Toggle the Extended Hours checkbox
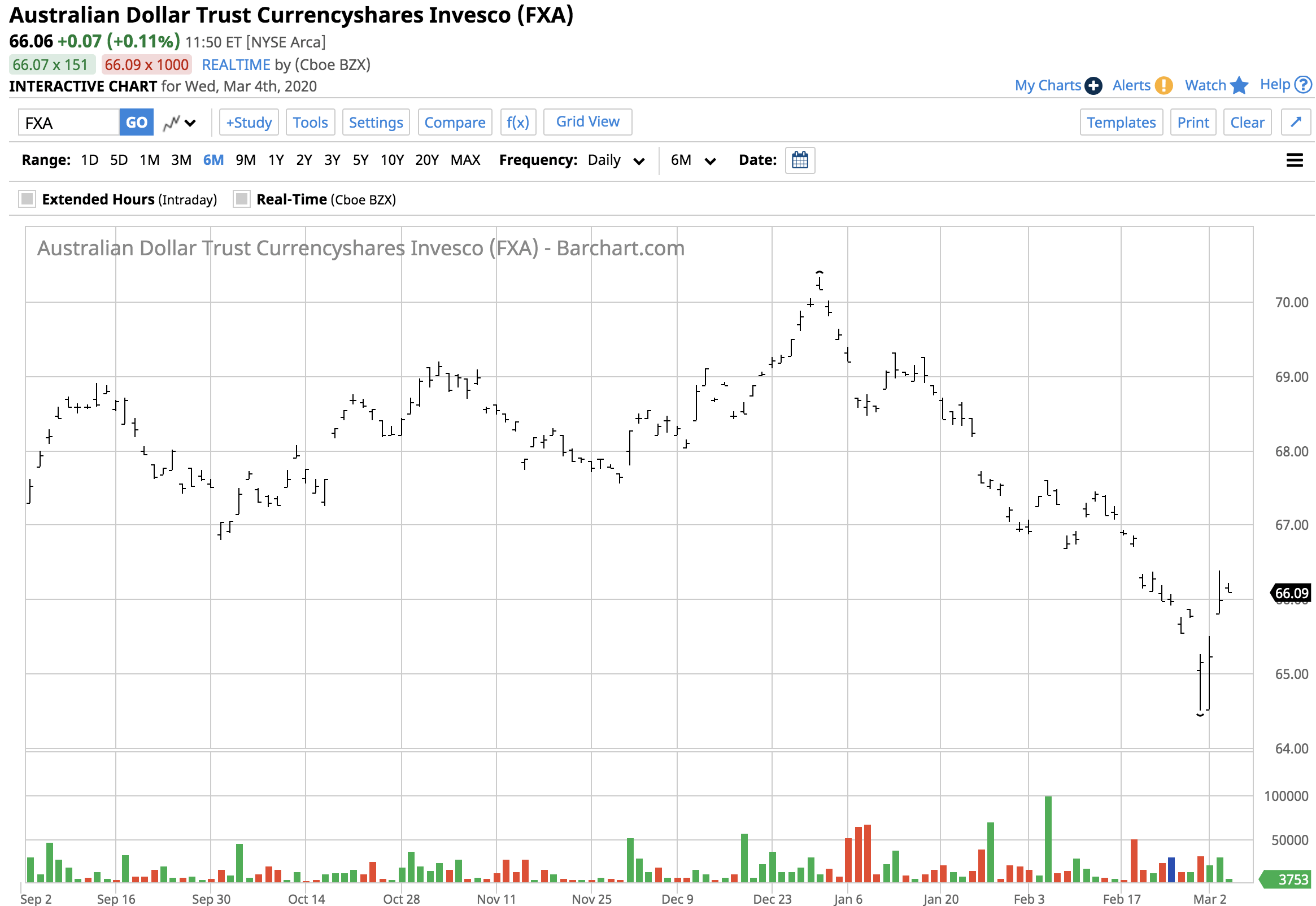 click(x=27, y=199)
